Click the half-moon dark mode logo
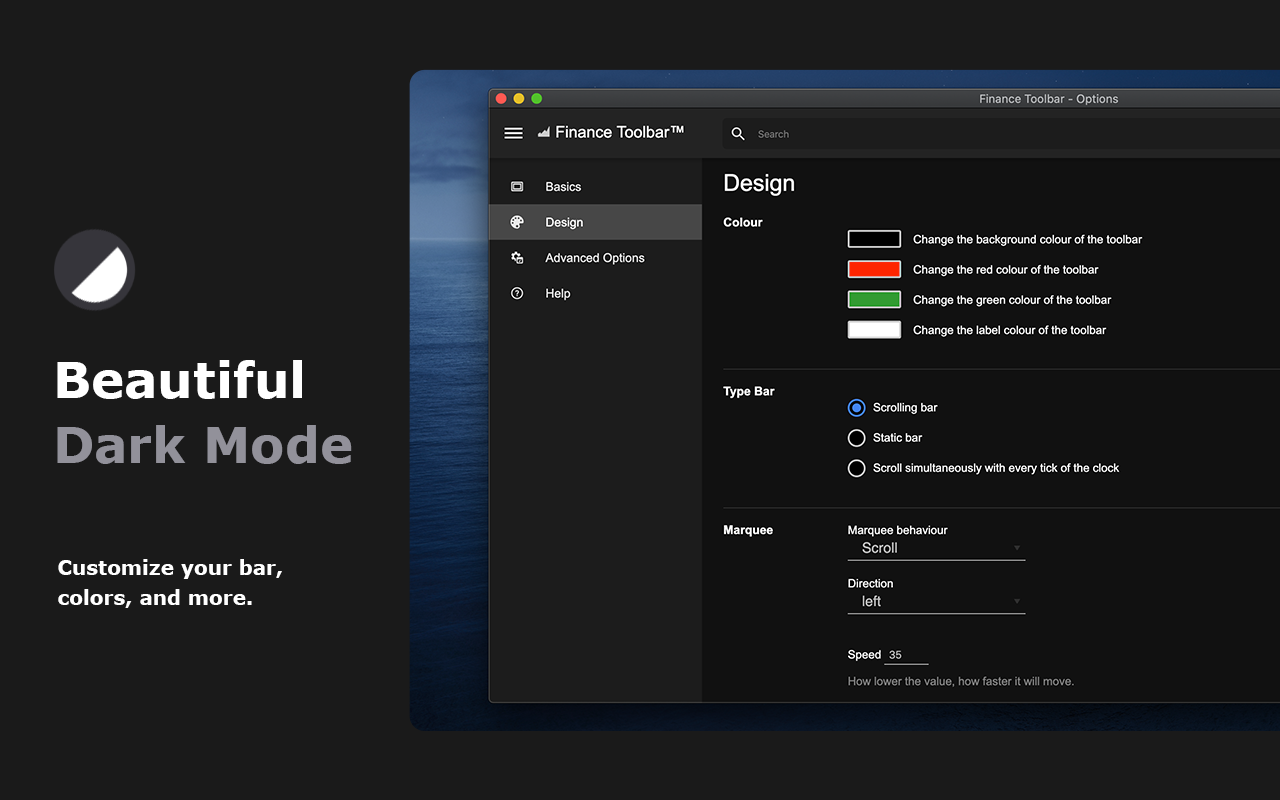 point(94,269)
